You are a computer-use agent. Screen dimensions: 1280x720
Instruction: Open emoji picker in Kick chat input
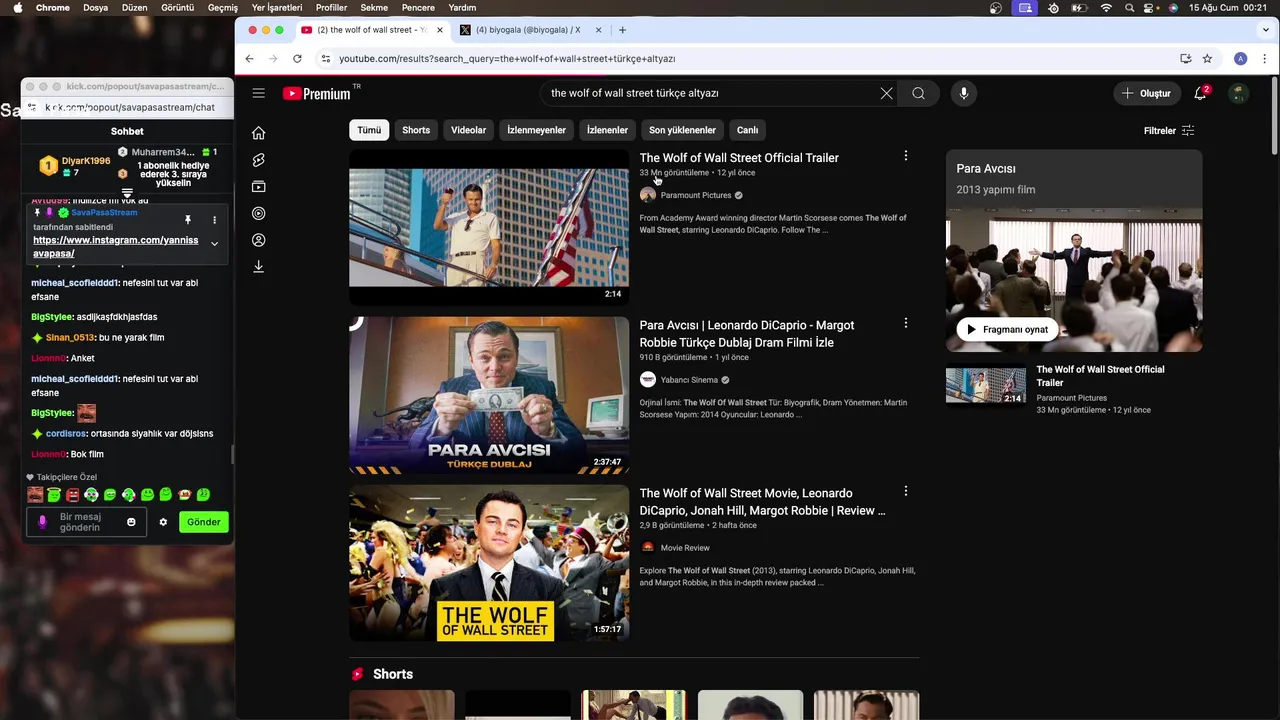131,522
